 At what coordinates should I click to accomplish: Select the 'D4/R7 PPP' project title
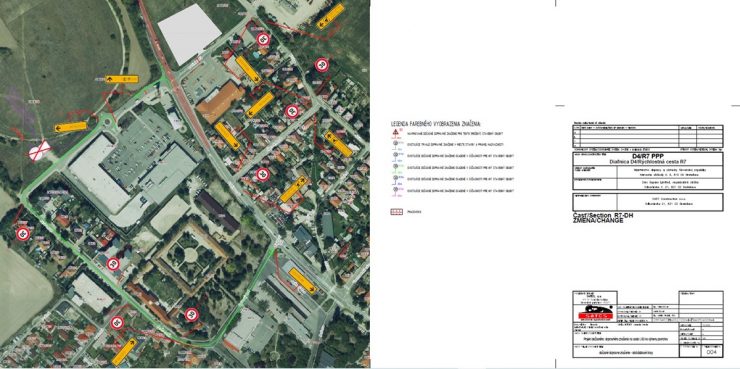tap(648, 156)
